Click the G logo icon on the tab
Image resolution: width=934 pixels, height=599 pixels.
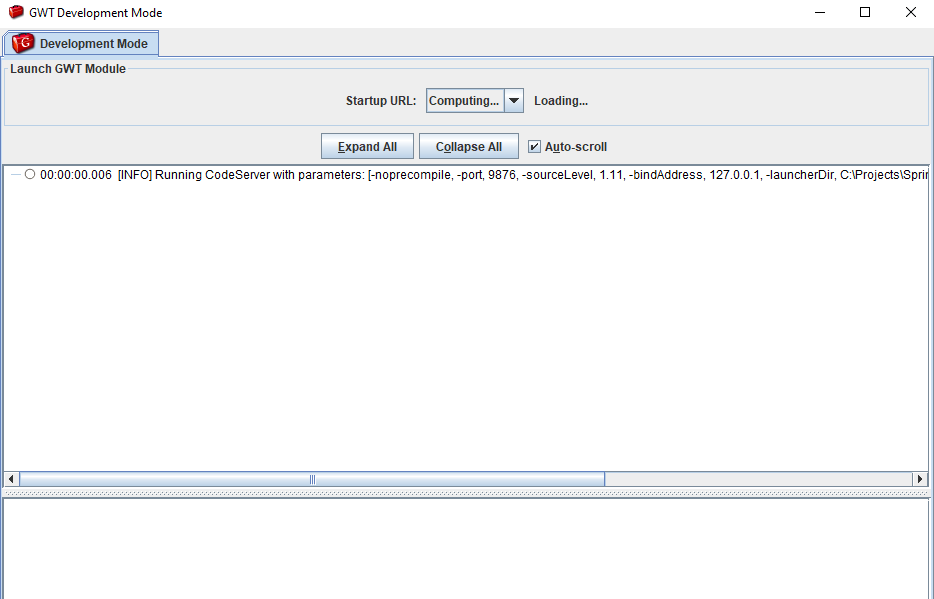23,43
